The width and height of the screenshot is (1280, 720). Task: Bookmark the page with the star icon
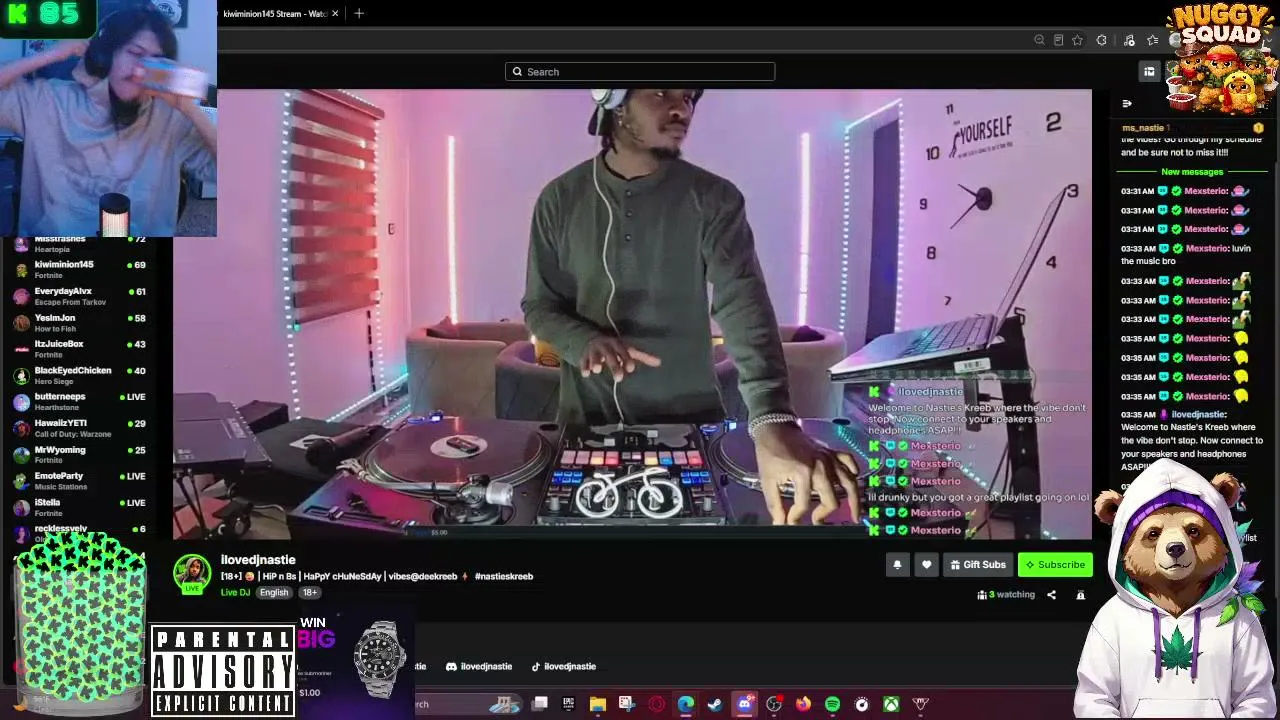click(x=1078, y=40)
